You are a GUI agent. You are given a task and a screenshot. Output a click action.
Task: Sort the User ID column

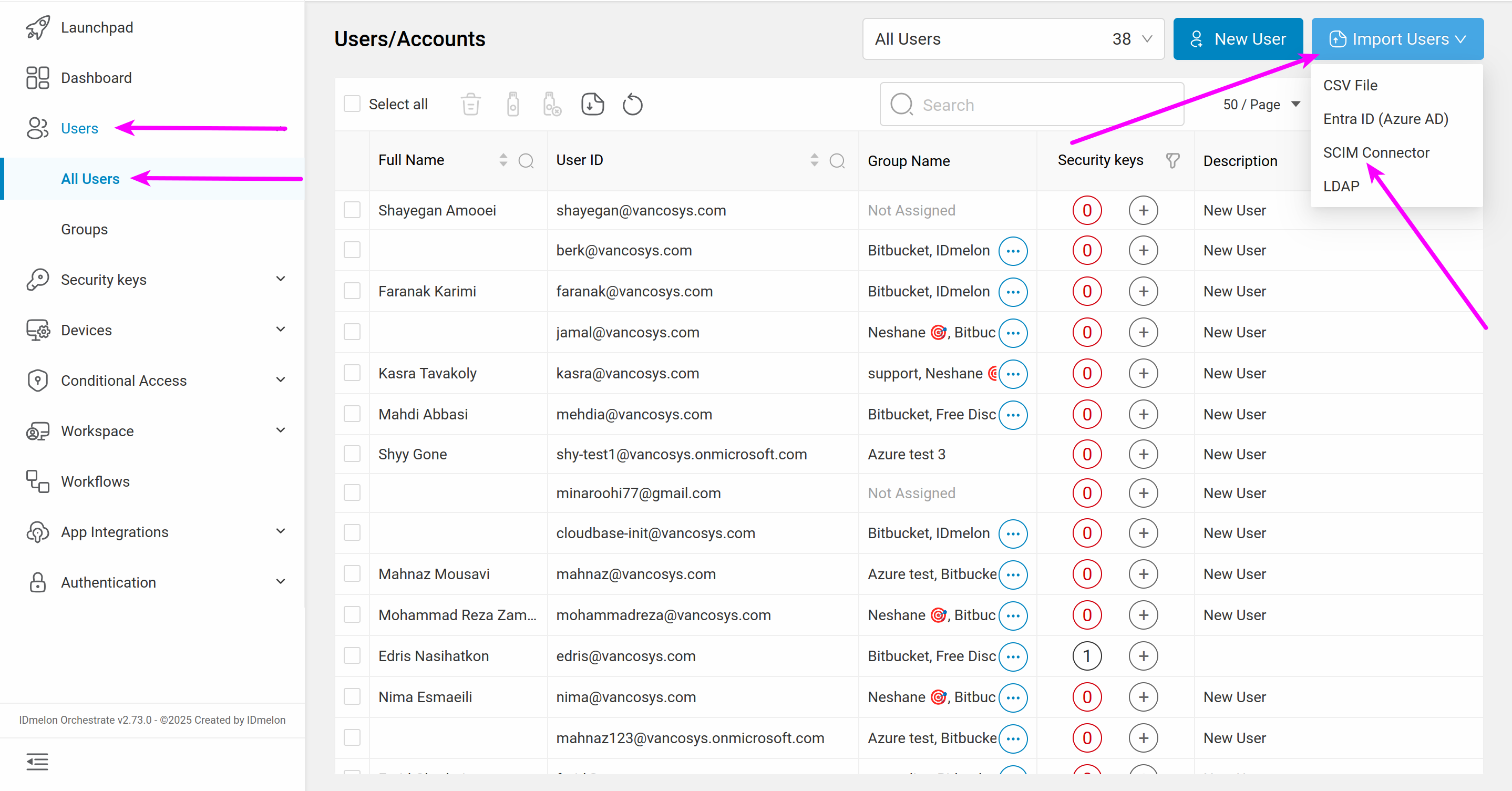pyautogui.click(x=814, y=160)
